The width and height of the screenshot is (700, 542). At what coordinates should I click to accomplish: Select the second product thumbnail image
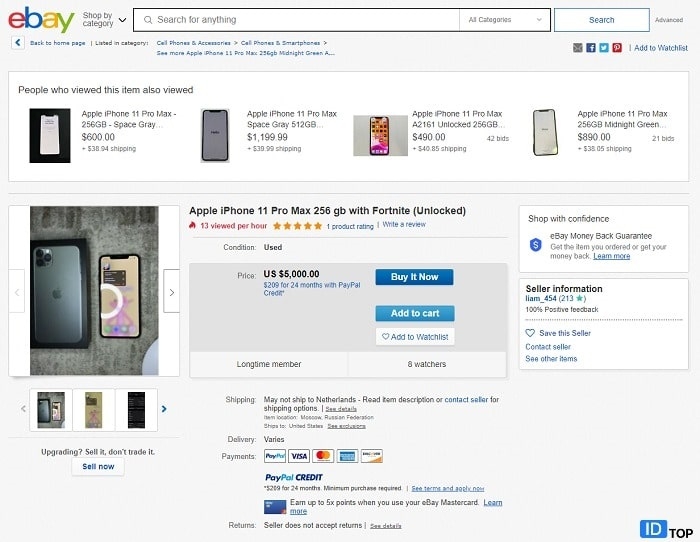point(93,409)
